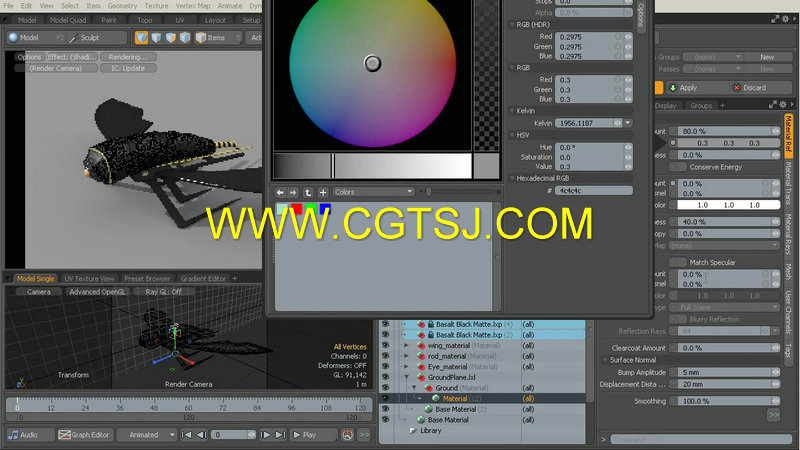Screen dimensions: 800x450
Task: Open the Animated dropdown in the timeline bar
Action: click(x=146, y=435)
